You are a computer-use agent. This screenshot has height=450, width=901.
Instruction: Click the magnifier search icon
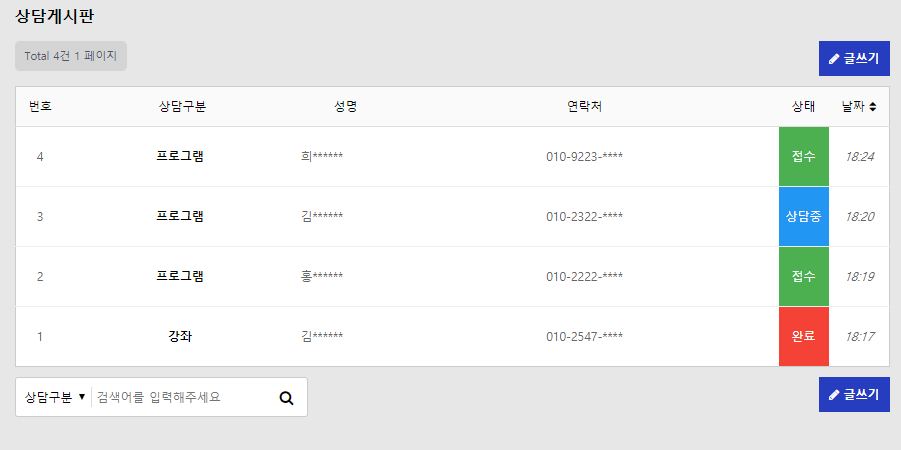click(286, 398)
